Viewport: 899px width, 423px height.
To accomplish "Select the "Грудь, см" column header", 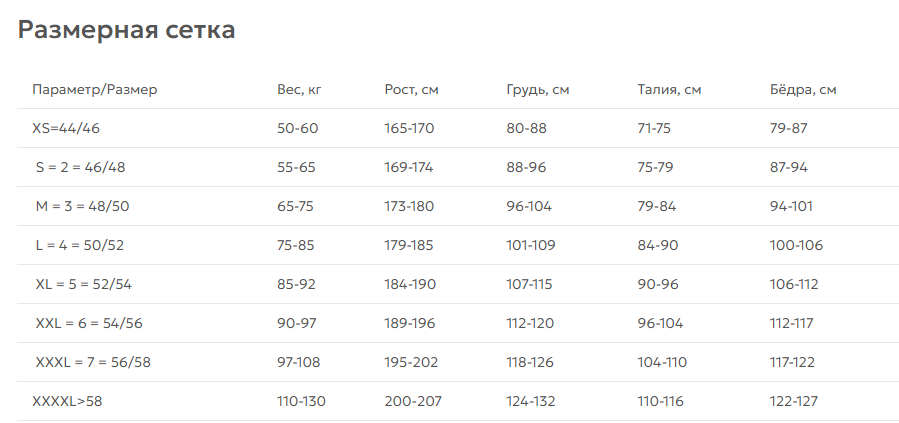I will tap(537, 90).
